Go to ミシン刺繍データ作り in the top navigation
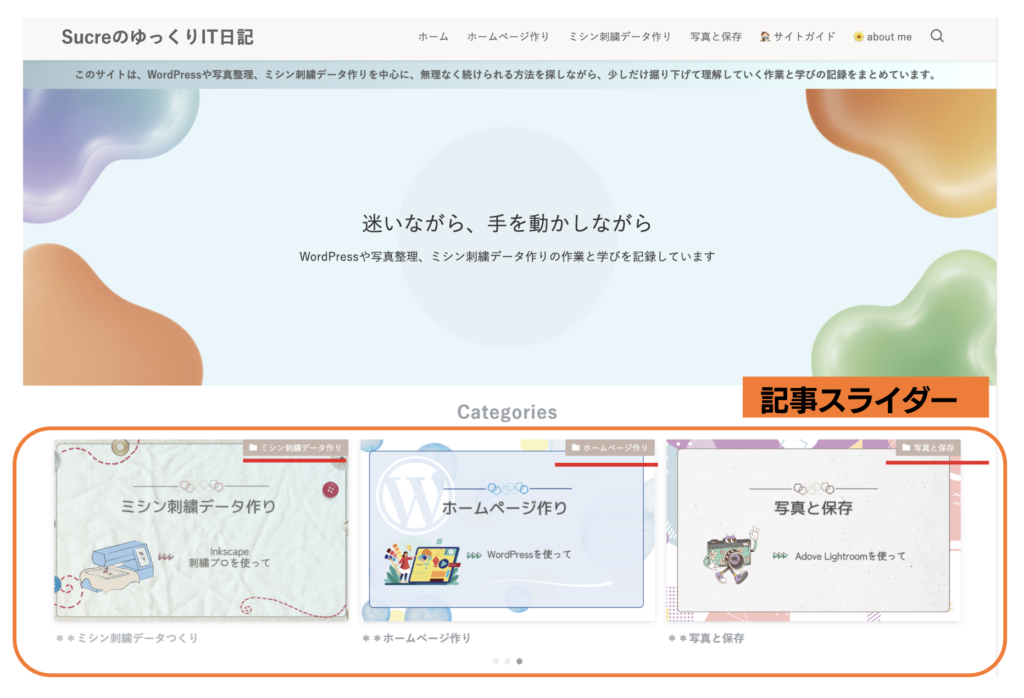The width and height of the screenshot is (1024, 698). tap(620, 37)
